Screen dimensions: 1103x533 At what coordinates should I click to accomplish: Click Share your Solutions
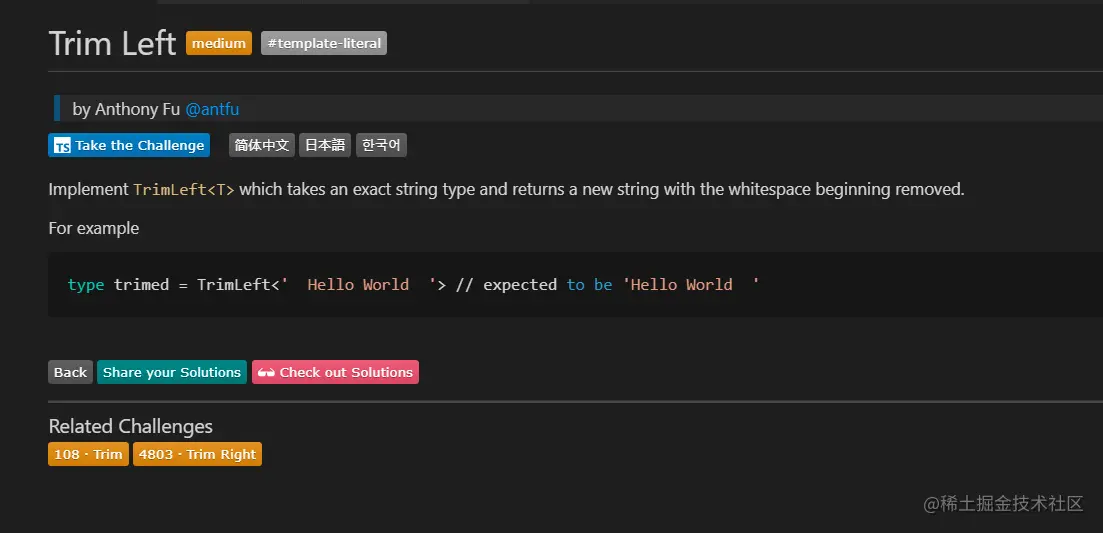point(172,373)
